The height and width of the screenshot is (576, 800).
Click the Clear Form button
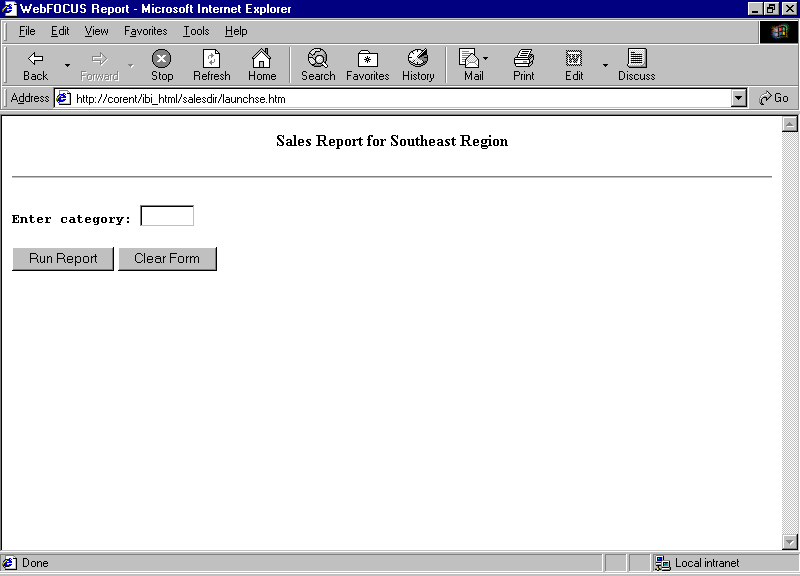tap(167, 259)
